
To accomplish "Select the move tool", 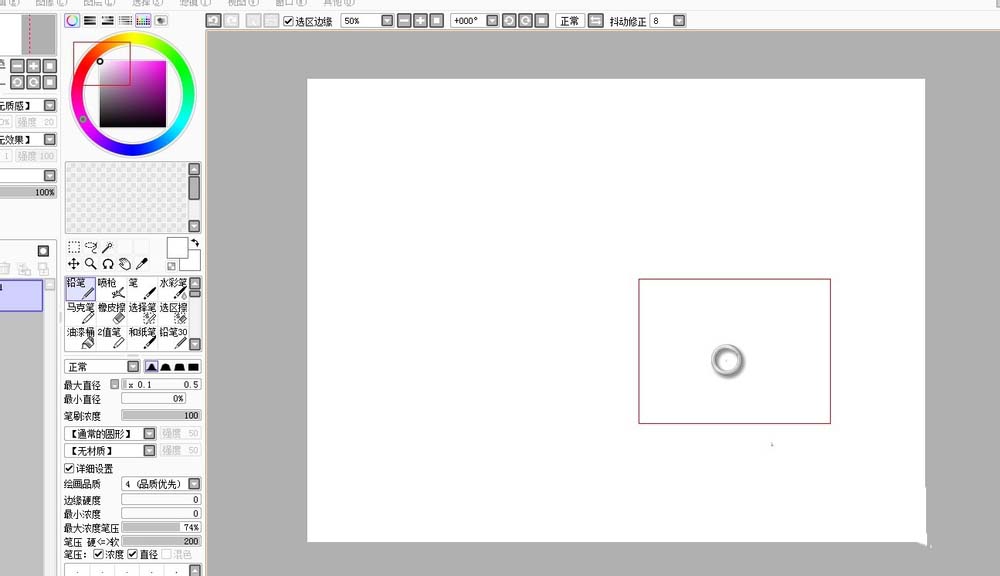I will (x=74, y=263).
